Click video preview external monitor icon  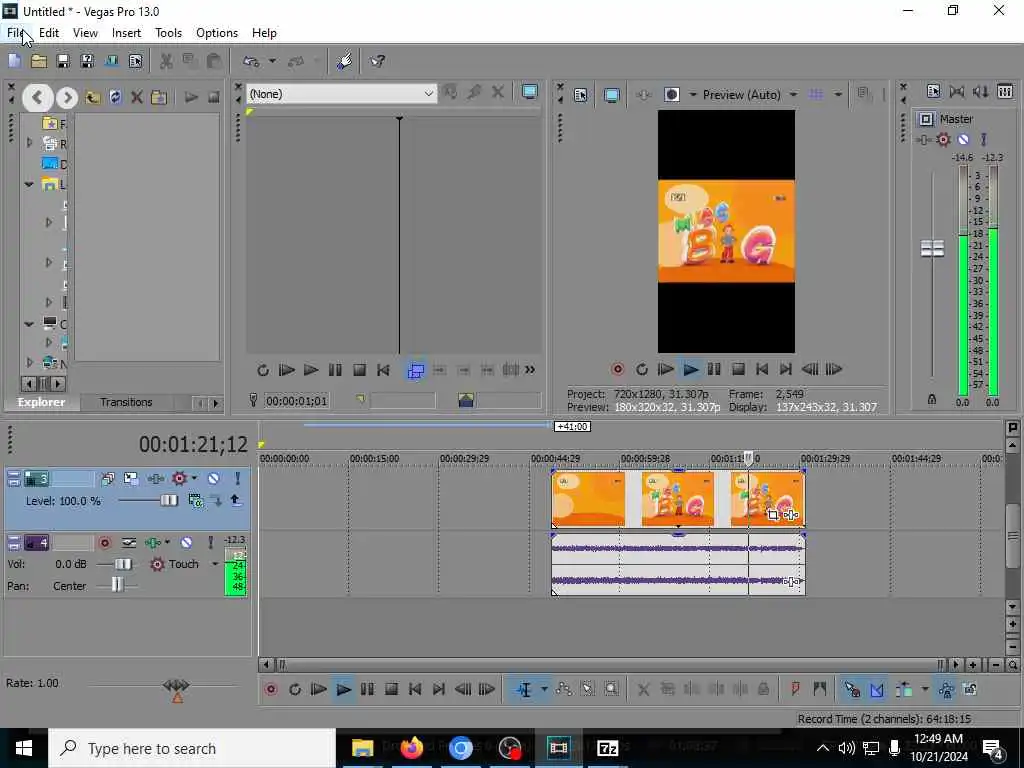coord(611,95)
